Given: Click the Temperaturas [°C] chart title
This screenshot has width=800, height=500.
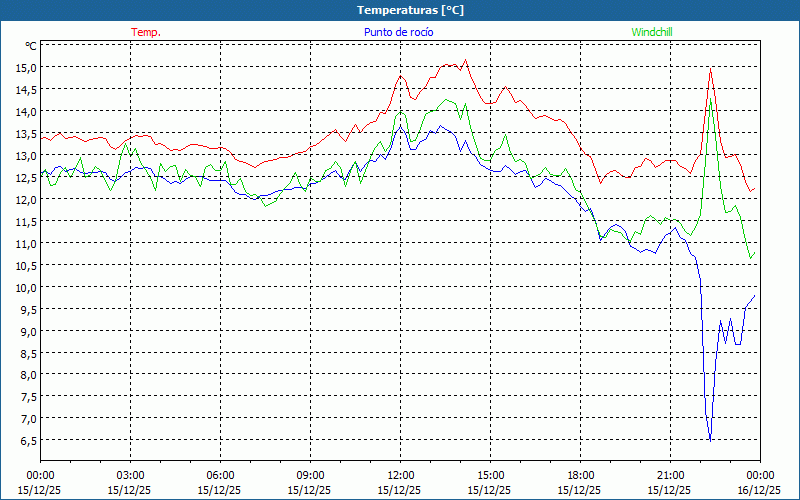Looking at the screenshot, I should [410, 10].
